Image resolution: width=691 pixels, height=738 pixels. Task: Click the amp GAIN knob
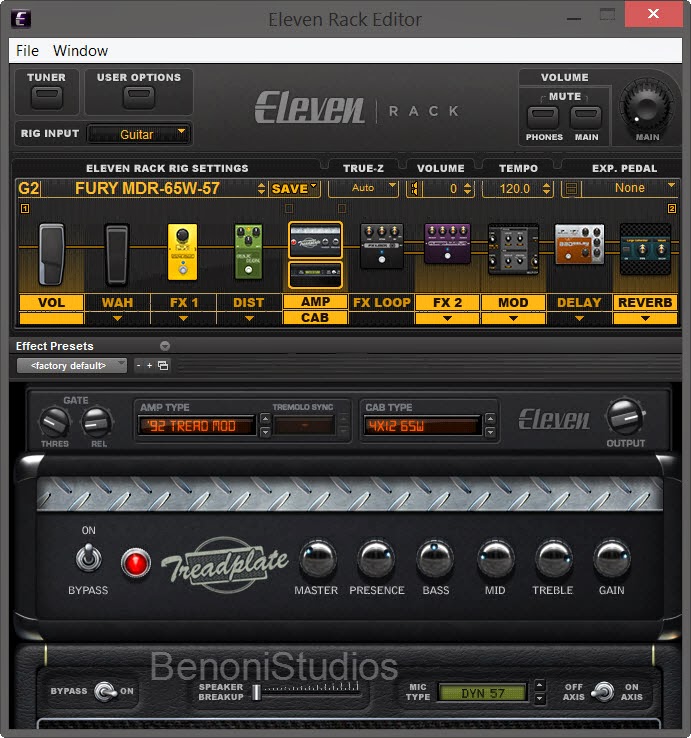[611, 559]
